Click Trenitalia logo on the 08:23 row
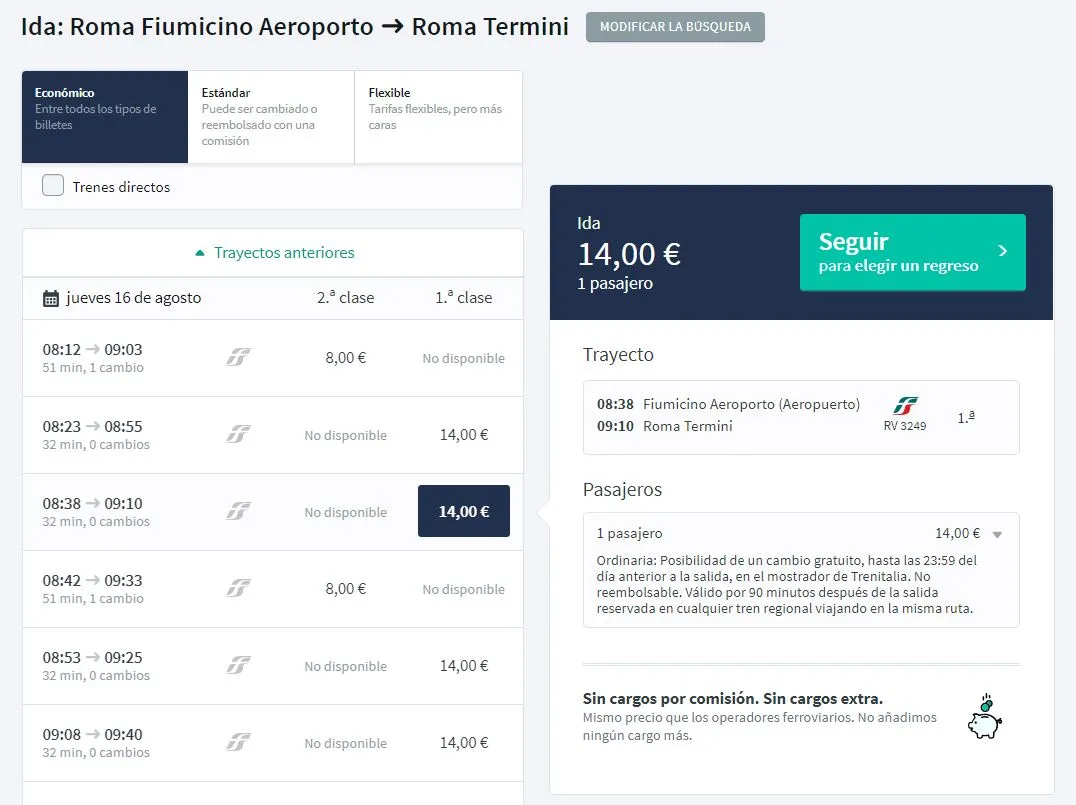The image size is (1076, 805). 238,435
